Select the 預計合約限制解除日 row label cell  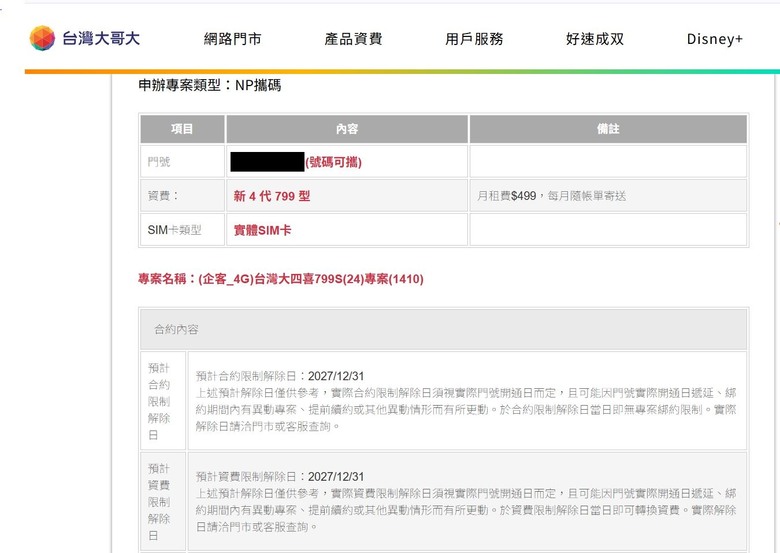pyautogui.click(x=163, y=401)
